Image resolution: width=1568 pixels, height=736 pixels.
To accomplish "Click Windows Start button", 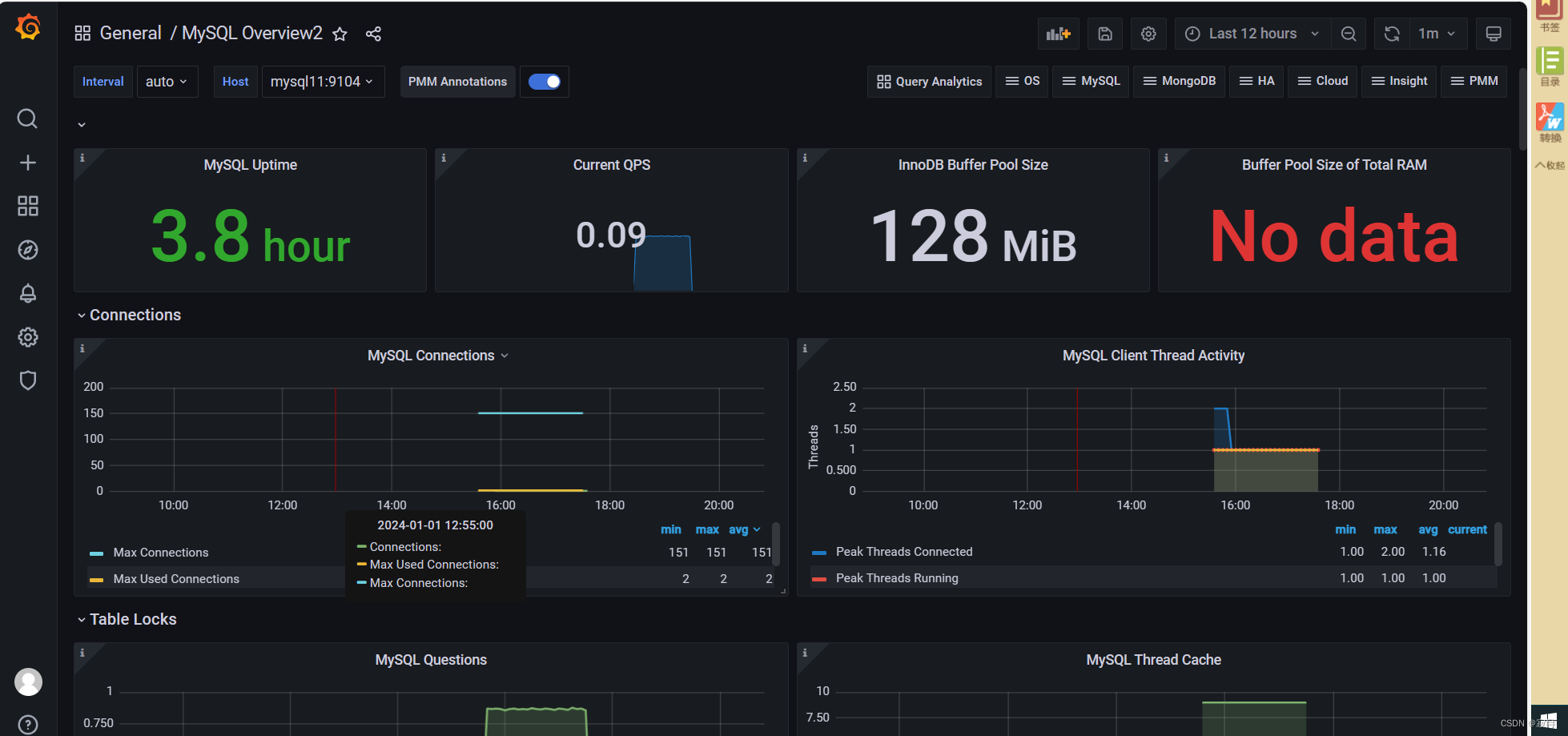I will tap(1550, 721).
